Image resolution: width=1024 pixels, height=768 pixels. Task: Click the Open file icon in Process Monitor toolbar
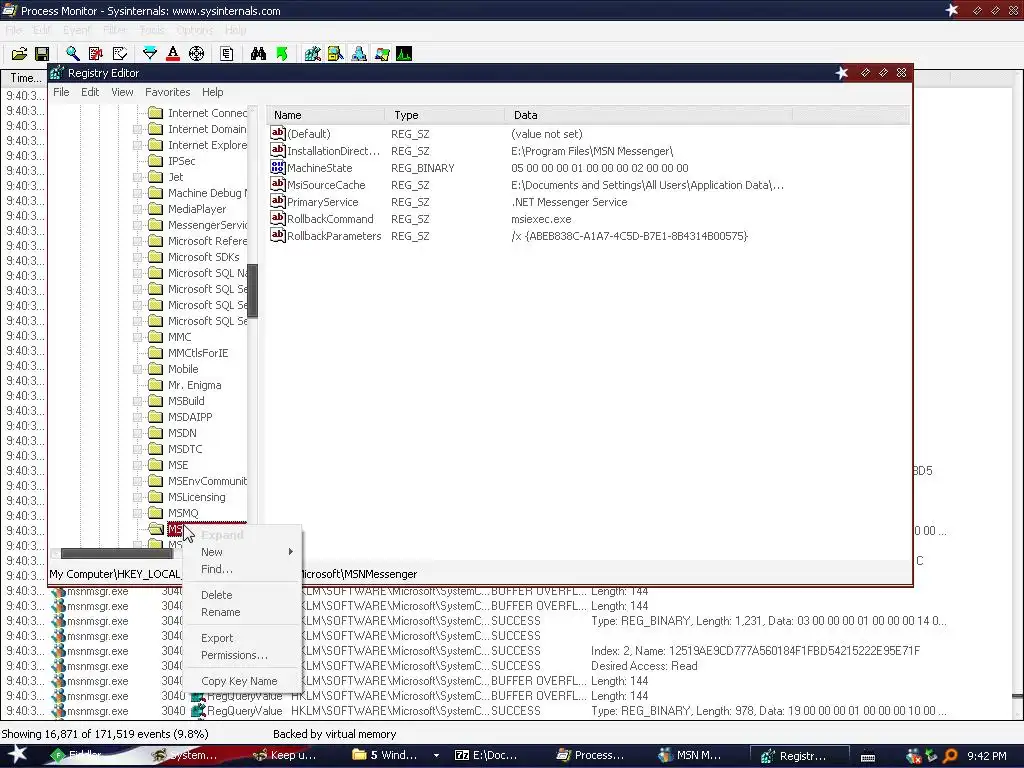[x=20, y=54]
